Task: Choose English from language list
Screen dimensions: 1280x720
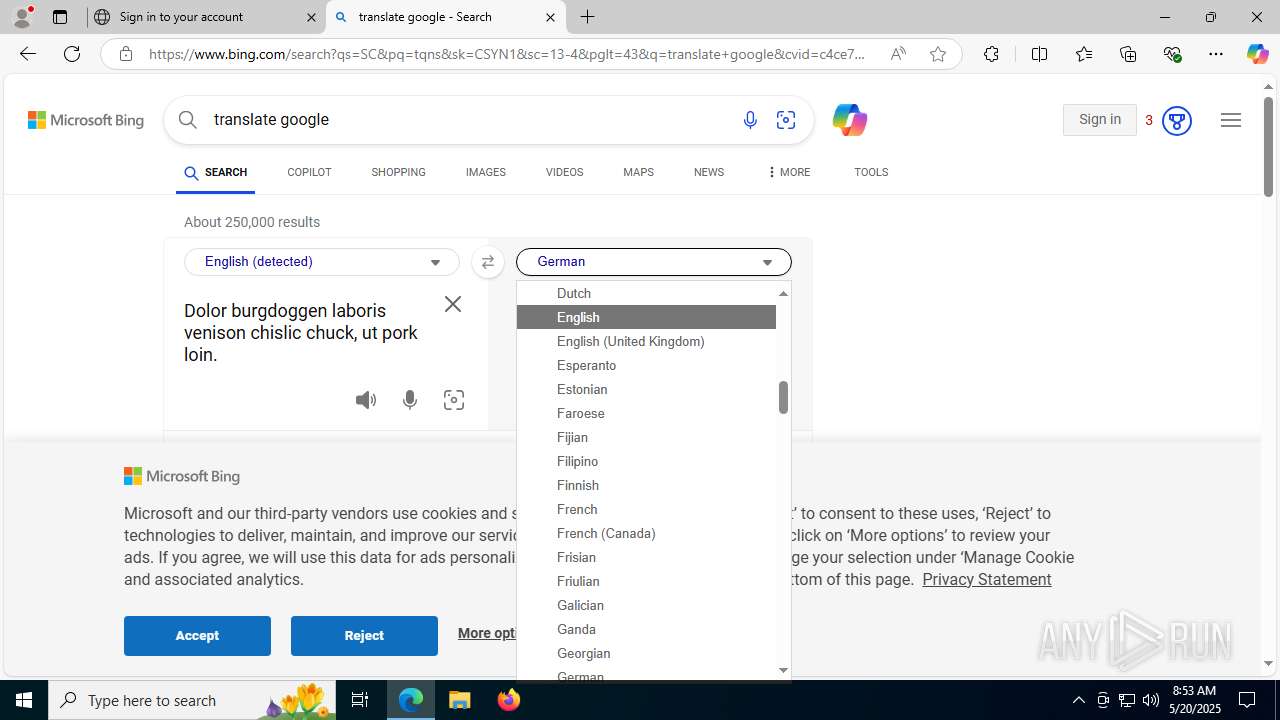Action: [646, 317]
